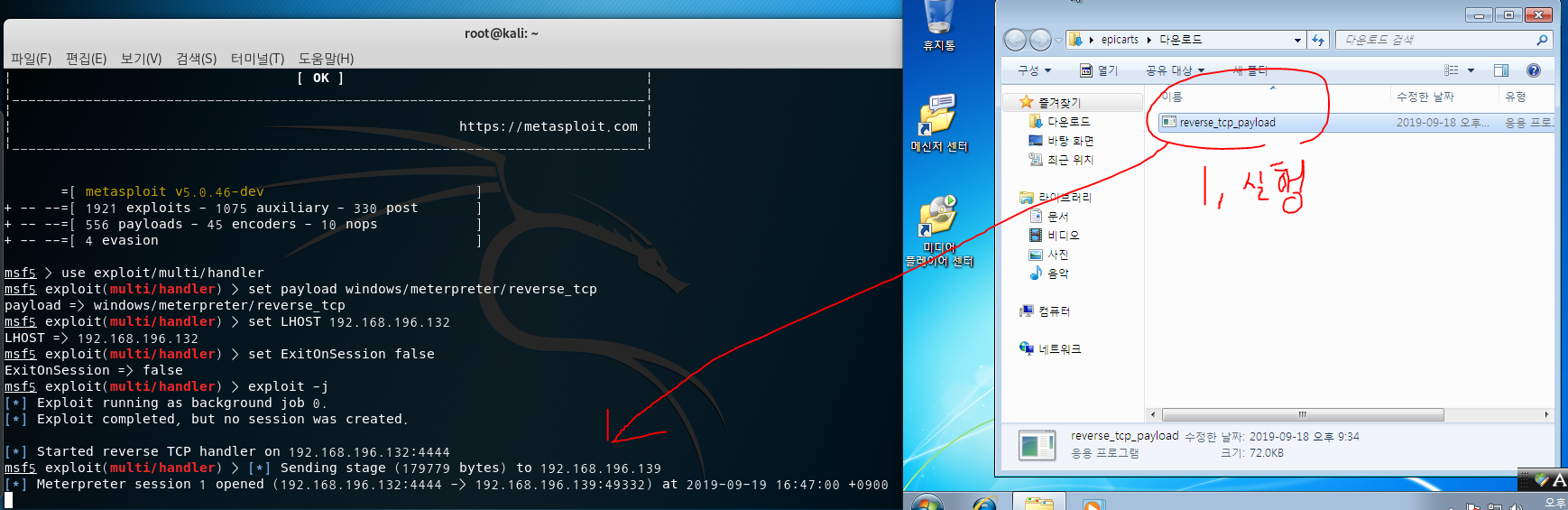Click the blue help icon

tap(1533, 70)
